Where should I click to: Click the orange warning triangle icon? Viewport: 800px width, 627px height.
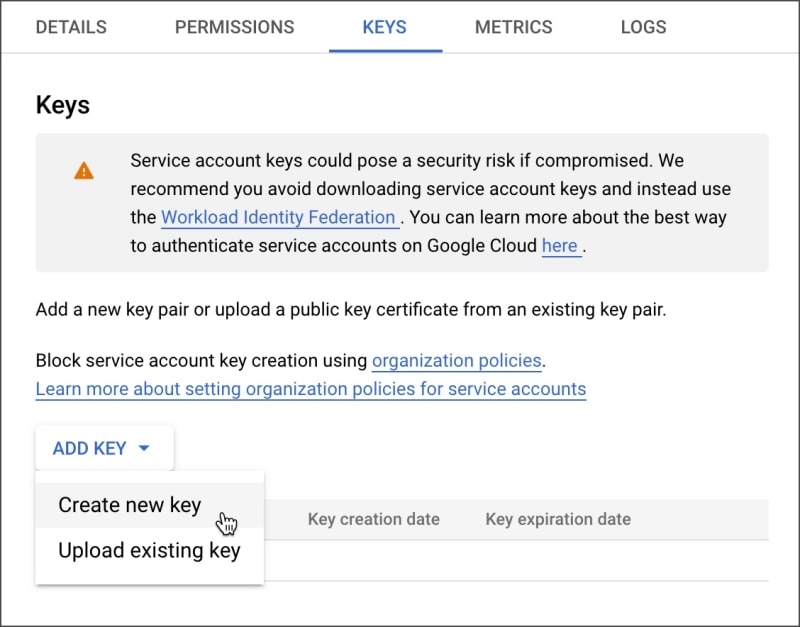(x=84, y=171)
